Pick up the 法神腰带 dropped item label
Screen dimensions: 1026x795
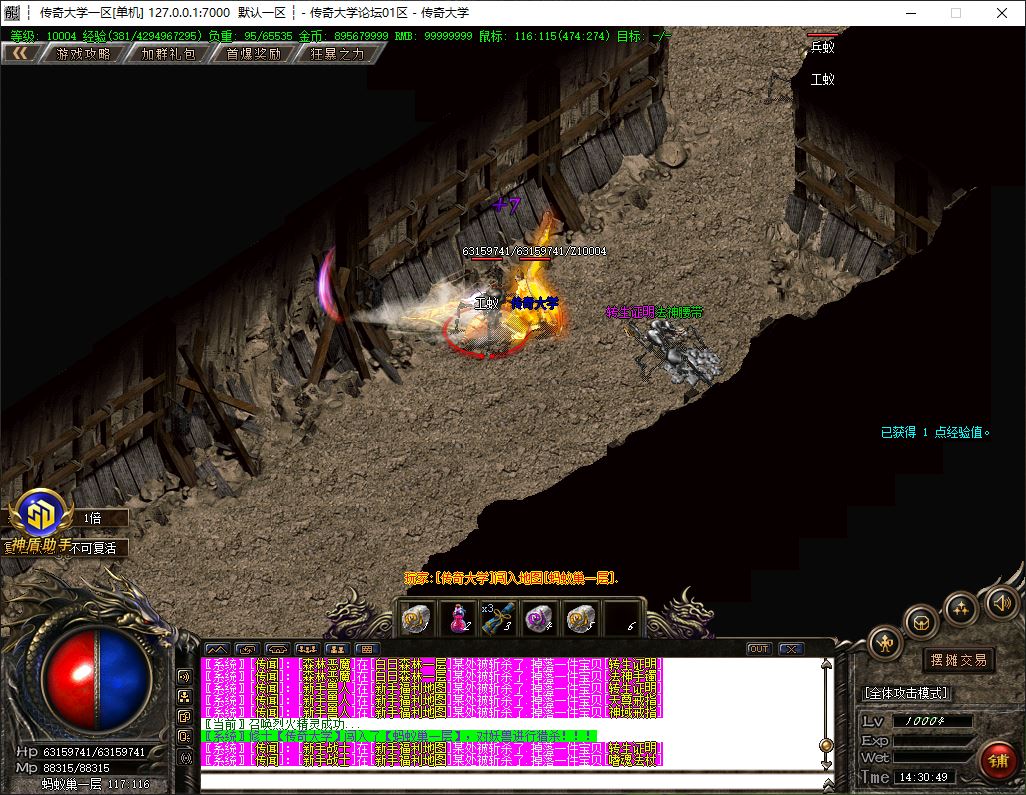[x=679, y=312]
